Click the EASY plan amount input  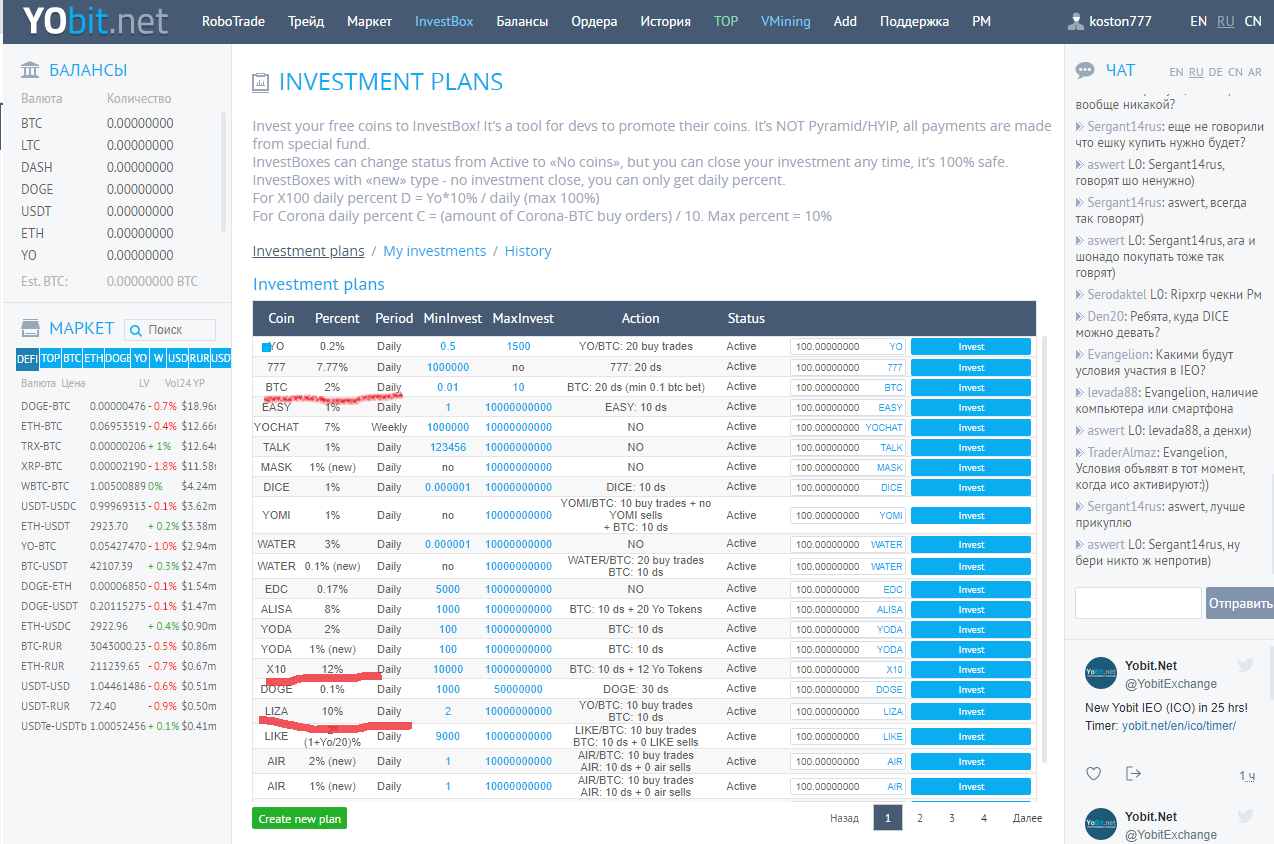click(x=848, y=407)
